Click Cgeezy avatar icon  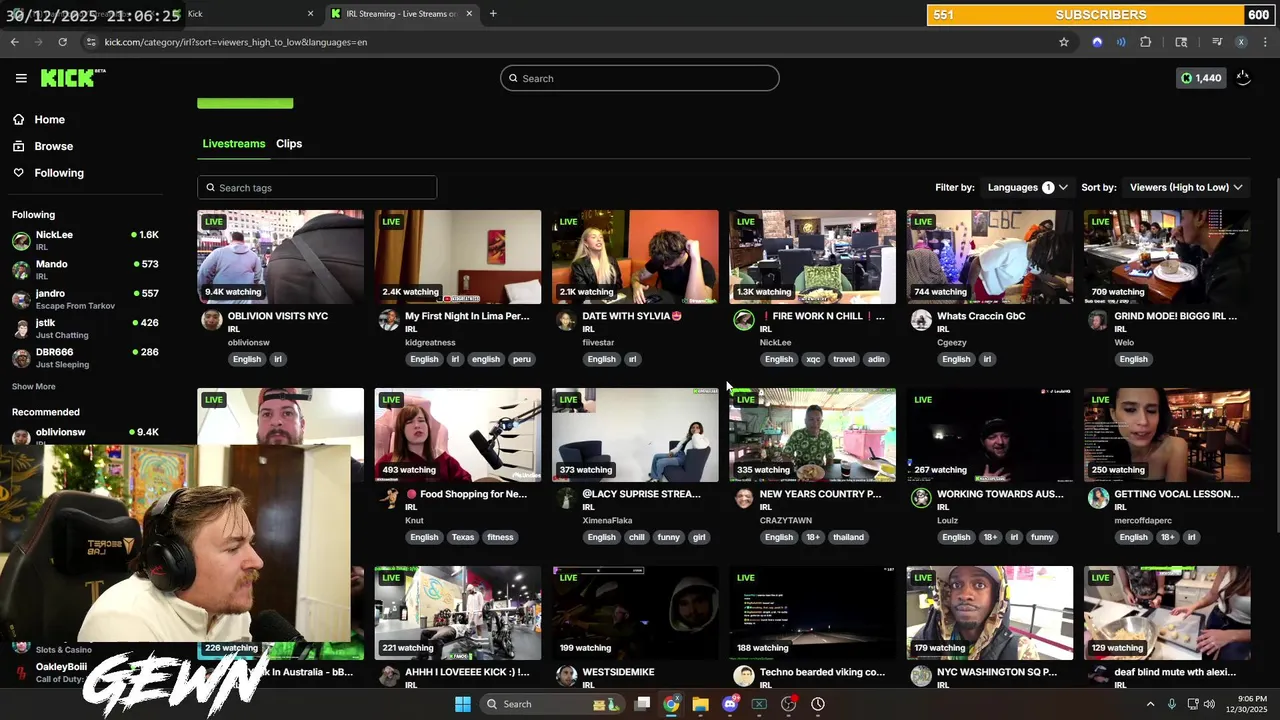pyautogui.click(x=921, y=320)
